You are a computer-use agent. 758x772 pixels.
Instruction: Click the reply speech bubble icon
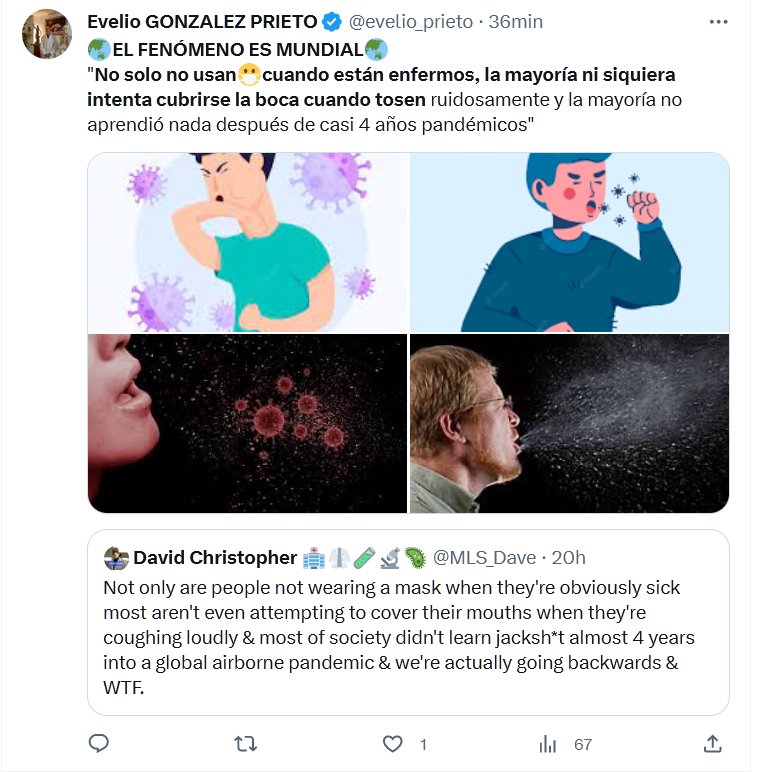[x=99, y=743]
